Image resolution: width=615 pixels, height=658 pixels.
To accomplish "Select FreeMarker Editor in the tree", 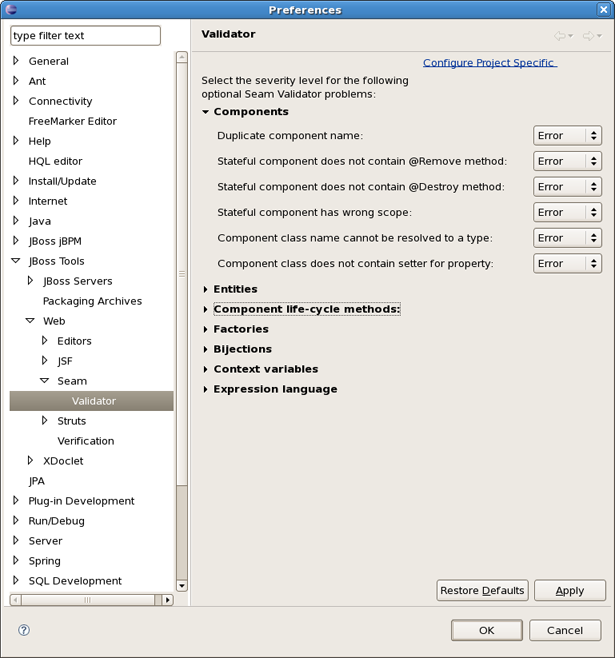I will point(73,121).
